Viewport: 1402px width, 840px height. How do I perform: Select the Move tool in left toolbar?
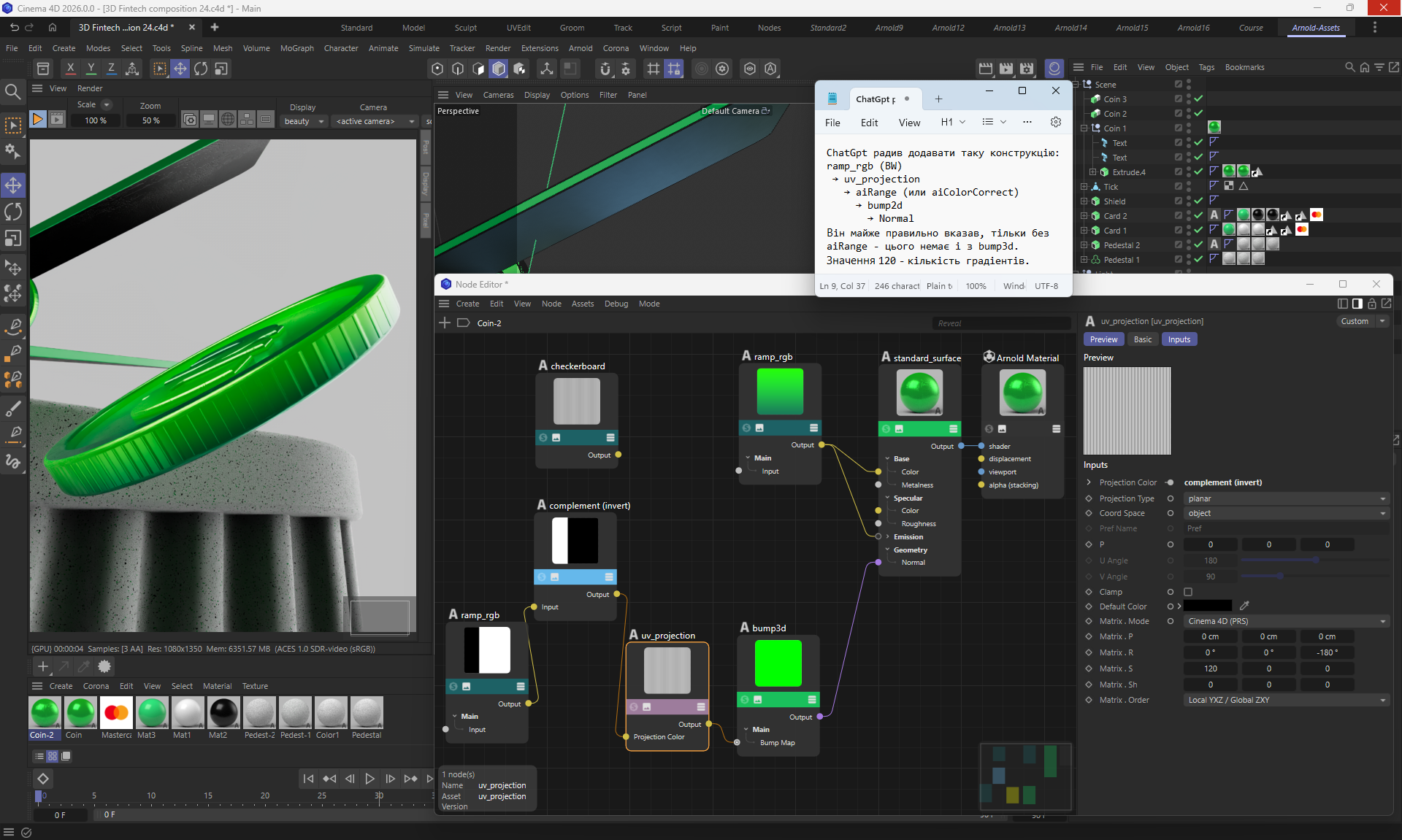point(13,185)
